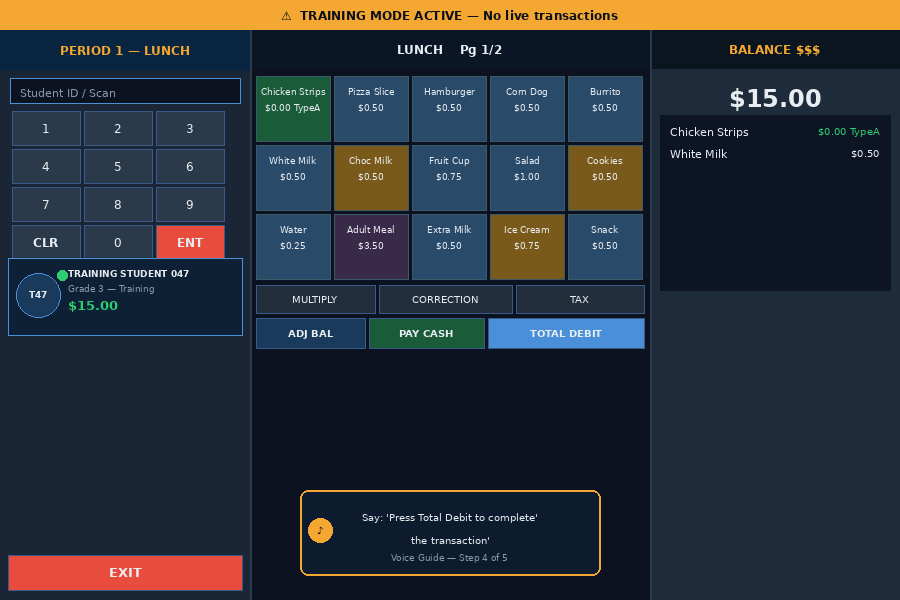Exit the POS with EXIT button
The image size is (900, 600).
(x=125, y=573)
